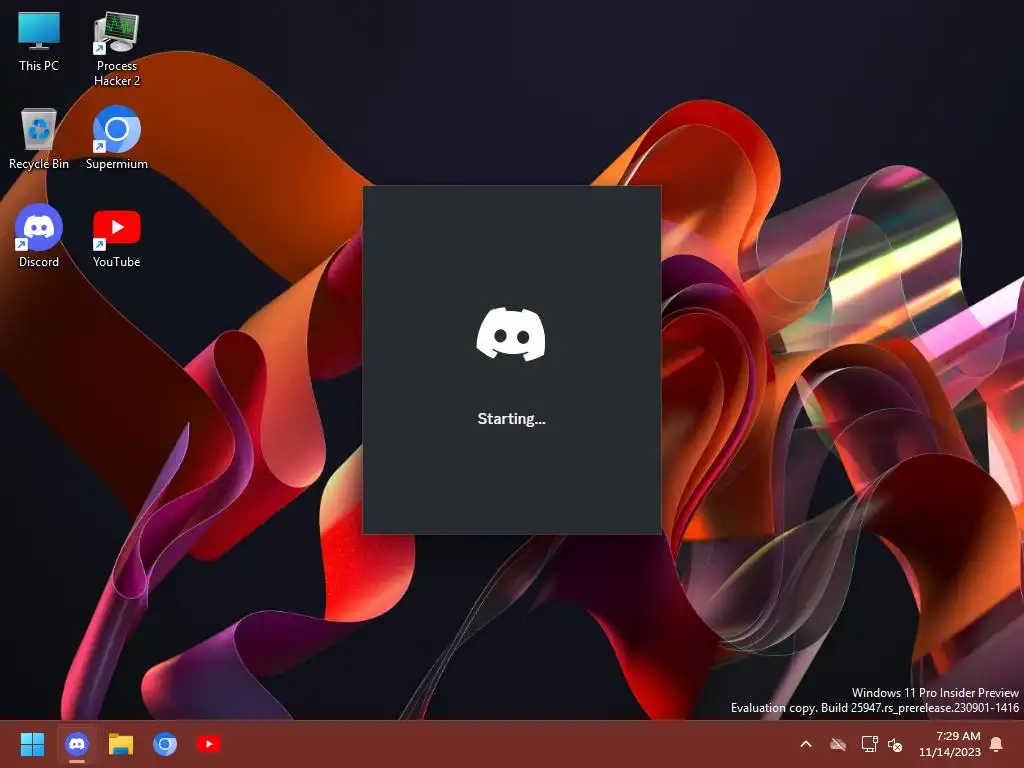This screenshot has height=768, width=1024.
Task: Show hidden system tray icons
Action: tap(806, 744)
